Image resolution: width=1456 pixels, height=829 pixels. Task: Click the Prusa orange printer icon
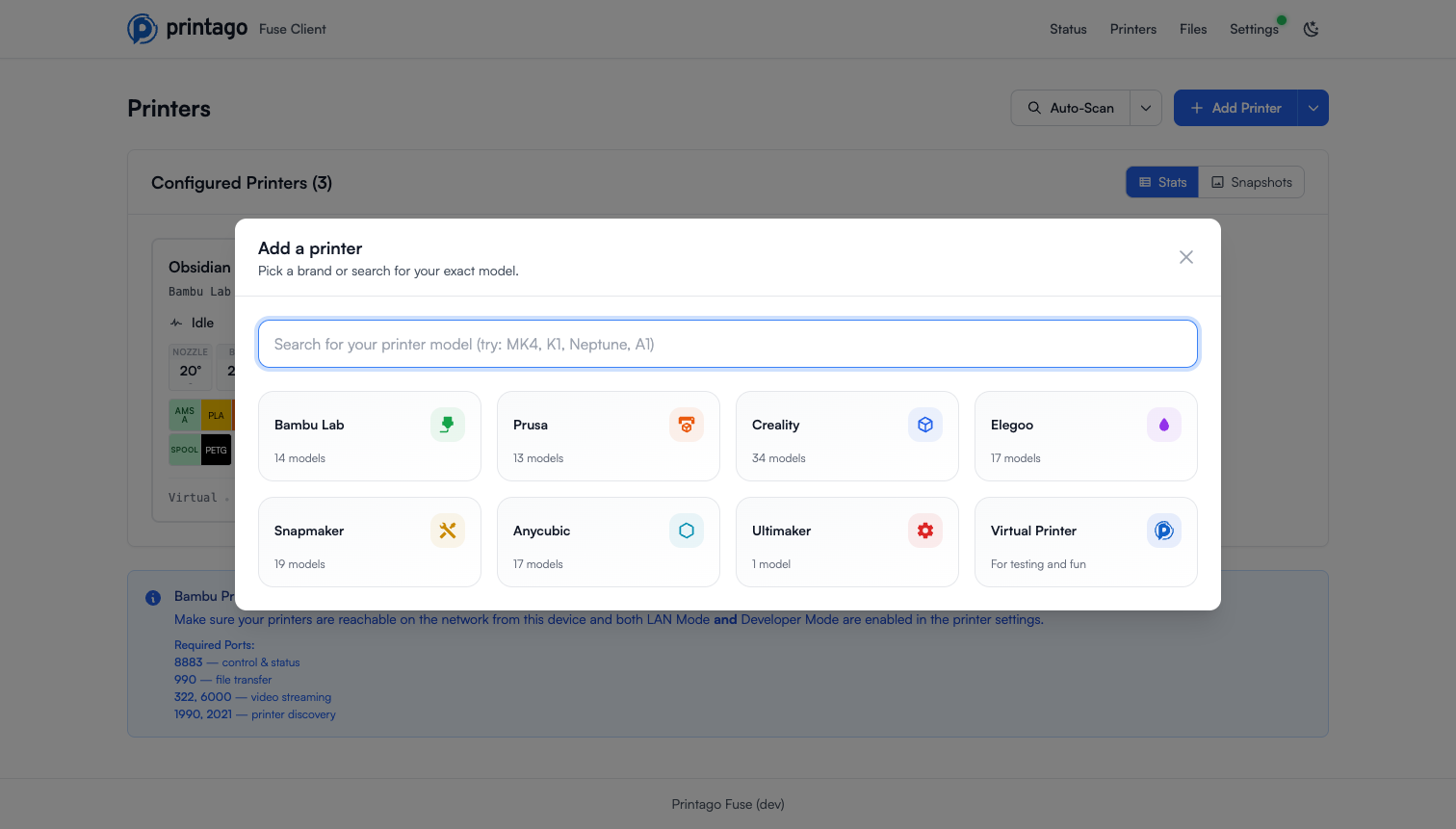pos(687,425)
